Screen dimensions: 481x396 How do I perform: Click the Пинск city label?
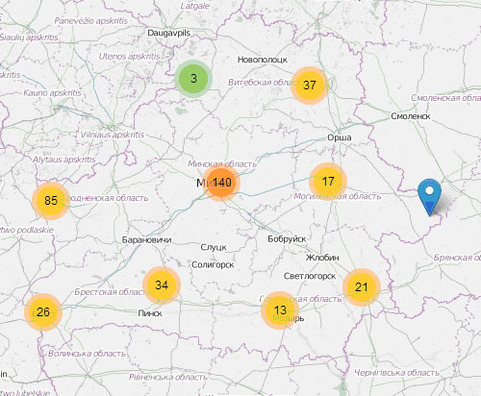coord(150,313)
